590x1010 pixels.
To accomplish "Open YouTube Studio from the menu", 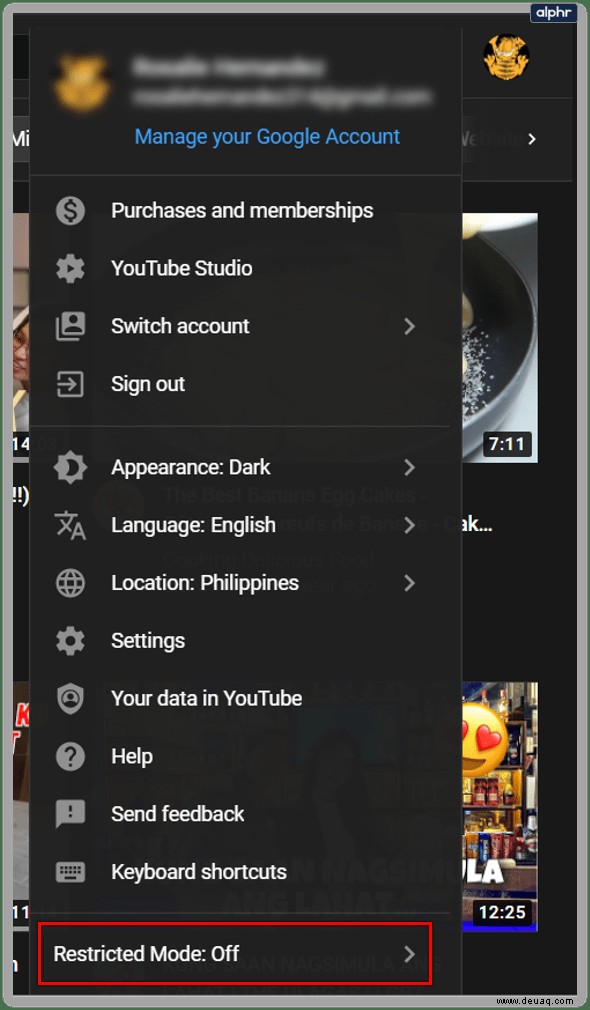I will [245, 269].
